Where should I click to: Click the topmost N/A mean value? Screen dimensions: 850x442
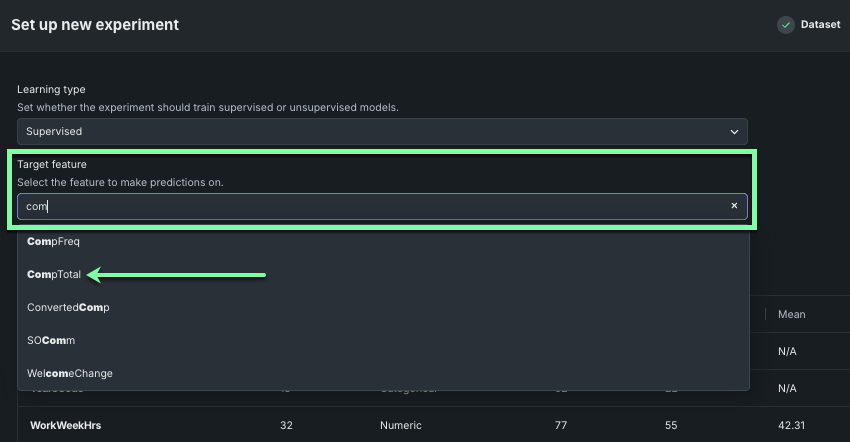point(787,352)
